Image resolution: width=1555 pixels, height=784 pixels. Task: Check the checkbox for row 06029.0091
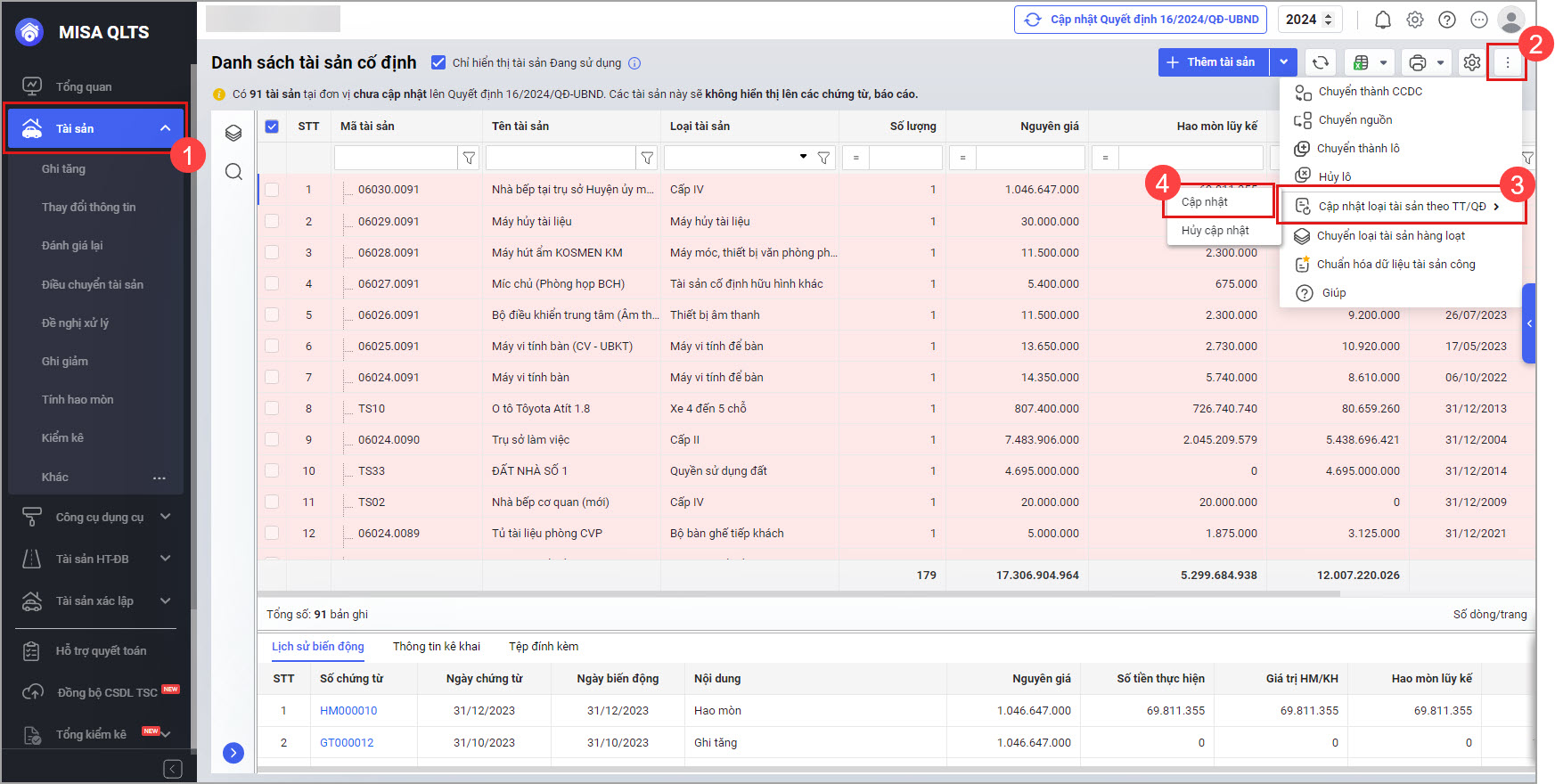pos(273,221)
